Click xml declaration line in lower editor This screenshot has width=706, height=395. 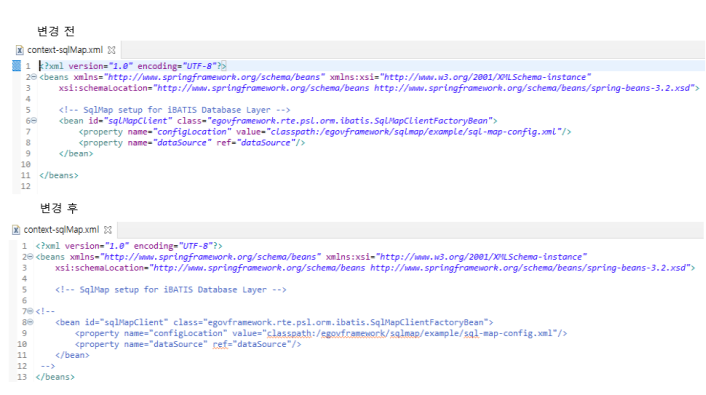tap(129, 246)
